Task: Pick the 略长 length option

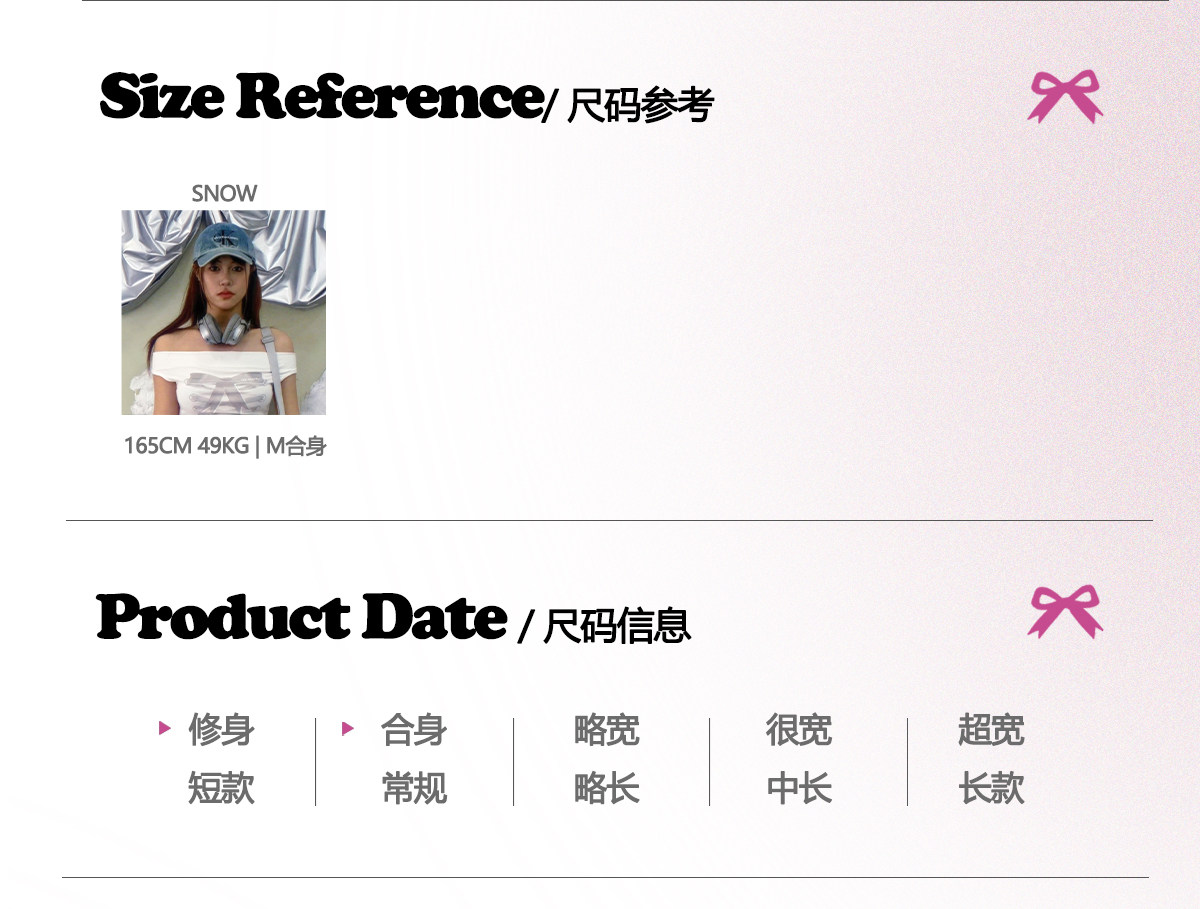Action: click(x=606, y=789)
